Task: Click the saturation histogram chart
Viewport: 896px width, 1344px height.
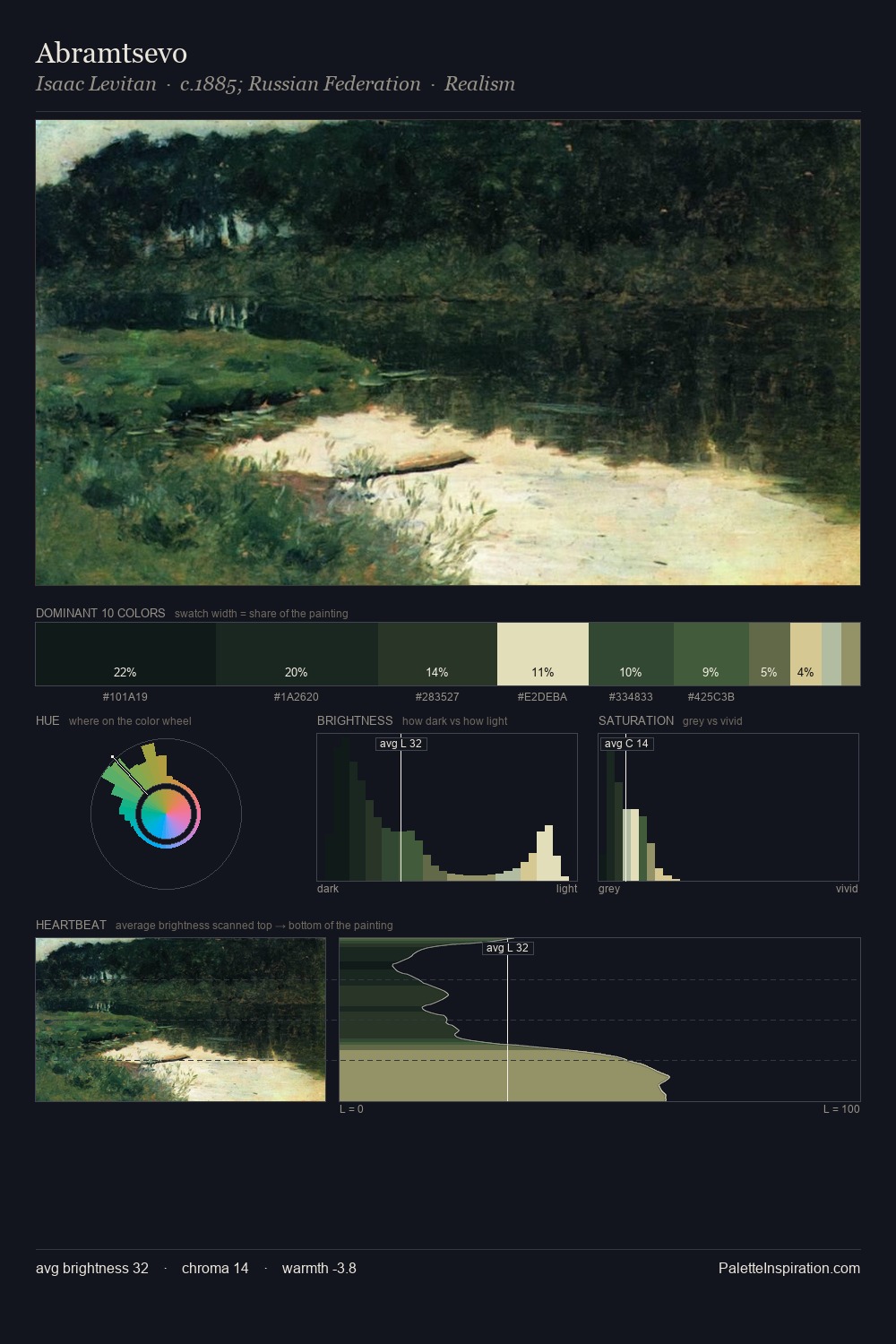Action: point(728,807)
